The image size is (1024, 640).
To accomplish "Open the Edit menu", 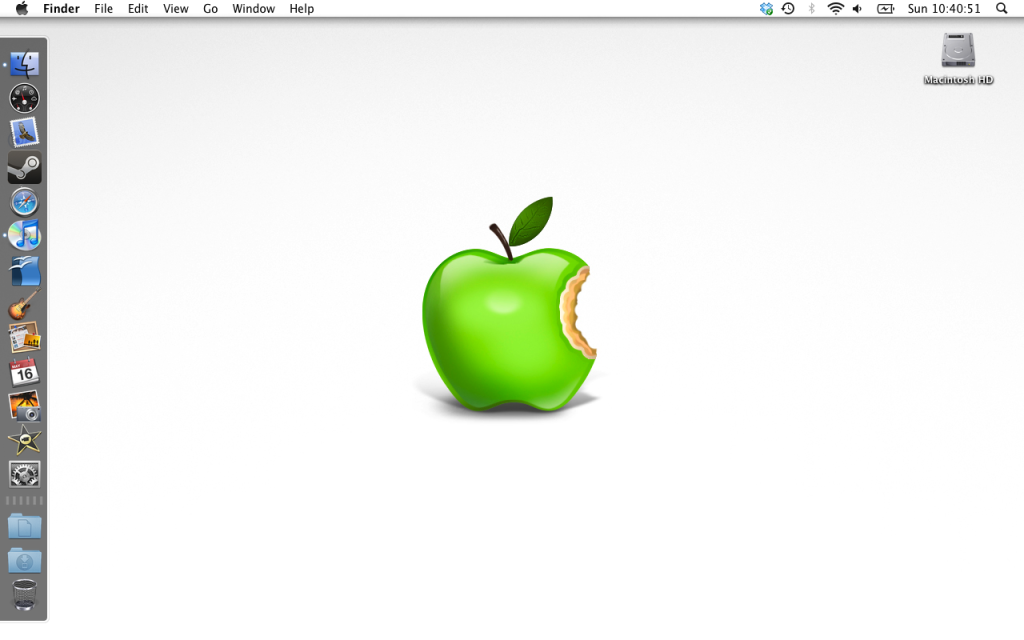I will point(138,8).
